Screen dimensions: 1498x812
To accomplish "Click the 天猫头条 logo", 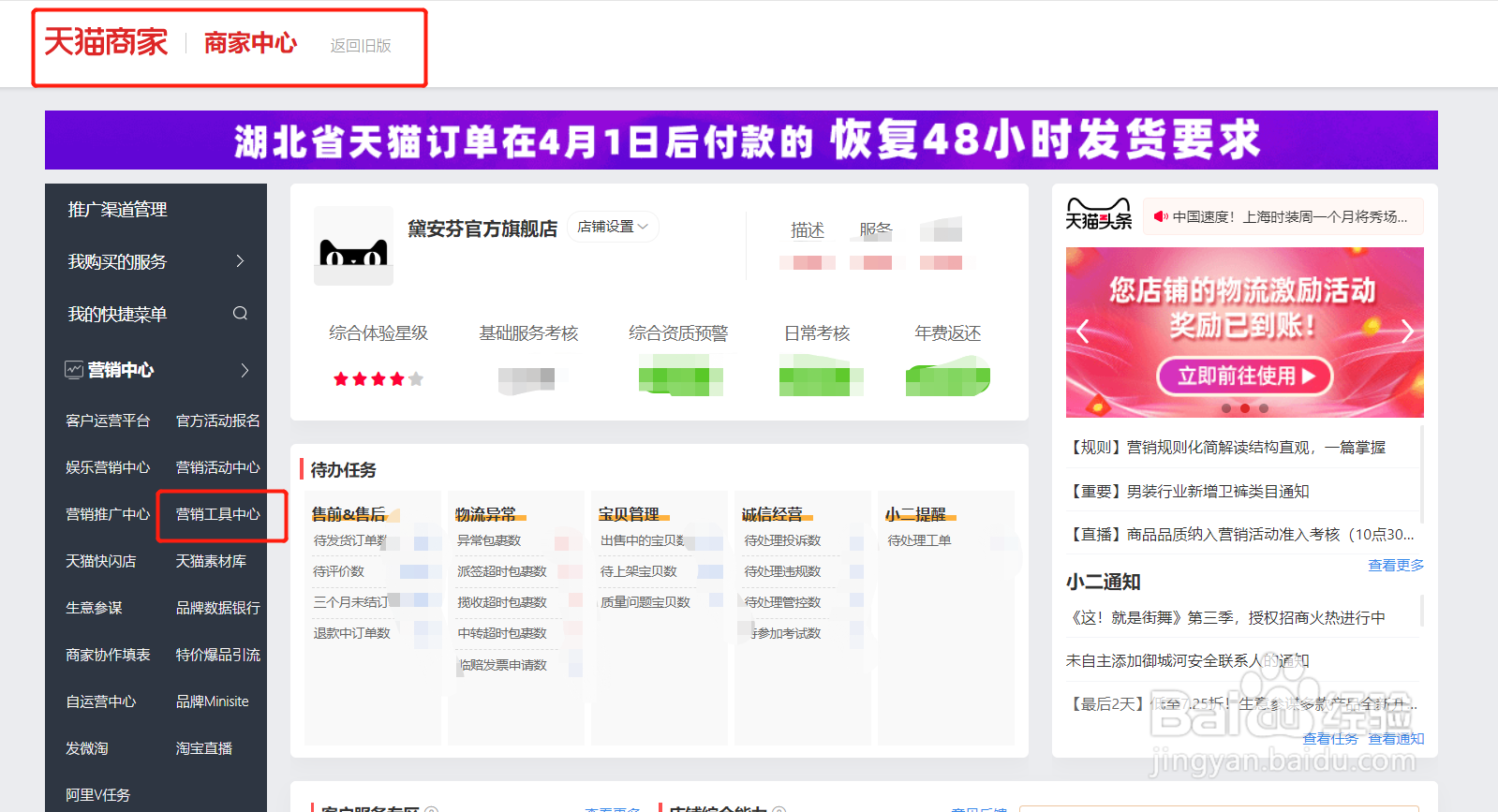I will coord(1099,214).
